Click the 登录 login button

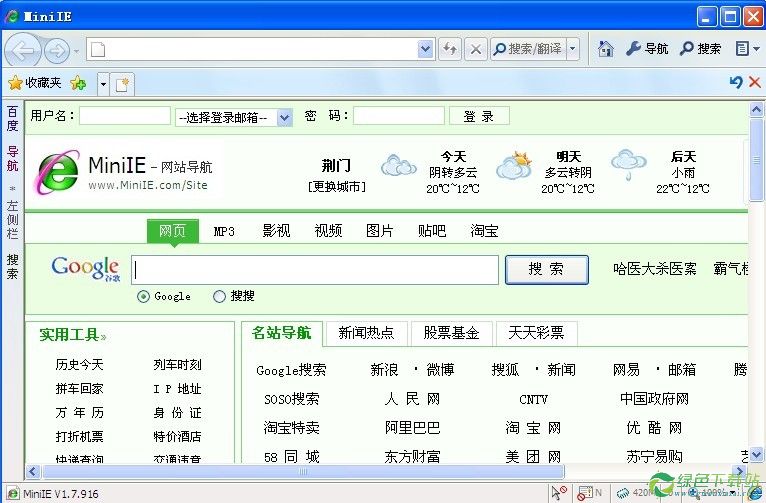(x=479, y=116)
